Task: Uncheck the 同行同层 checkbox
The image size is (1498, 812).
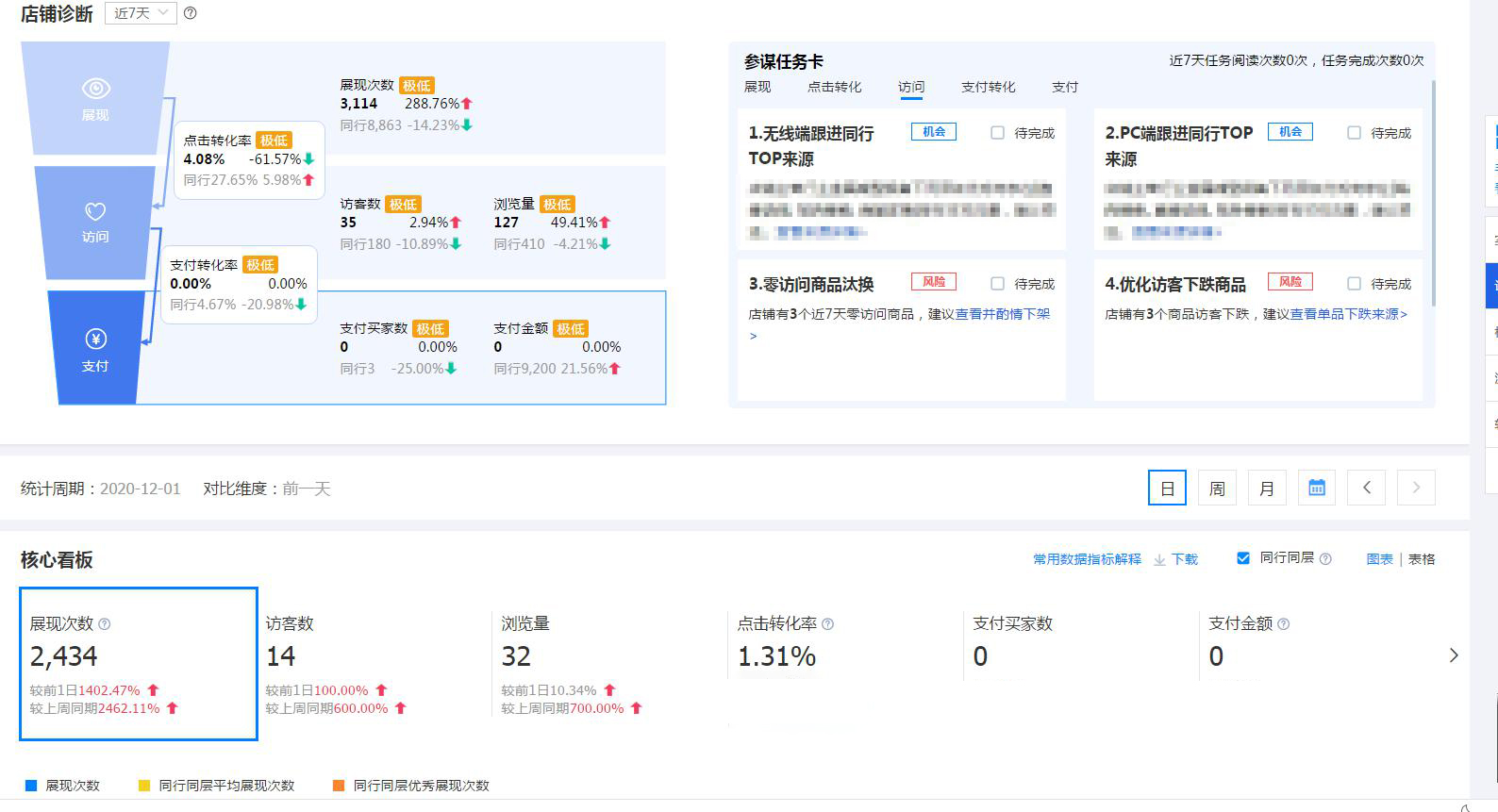Action: coord(1243,558)
